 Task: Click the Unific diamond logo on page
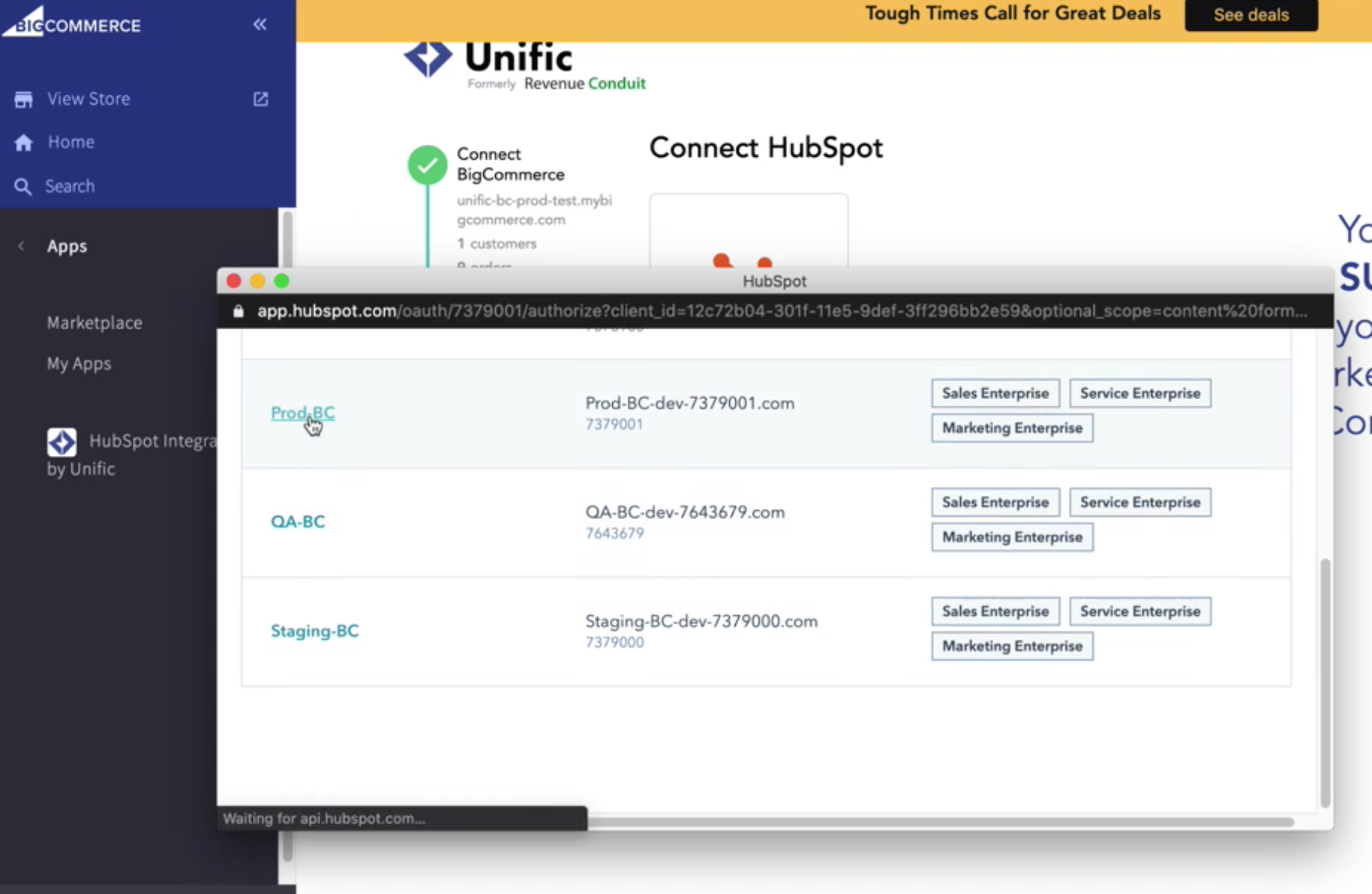[x=428, y=58]
